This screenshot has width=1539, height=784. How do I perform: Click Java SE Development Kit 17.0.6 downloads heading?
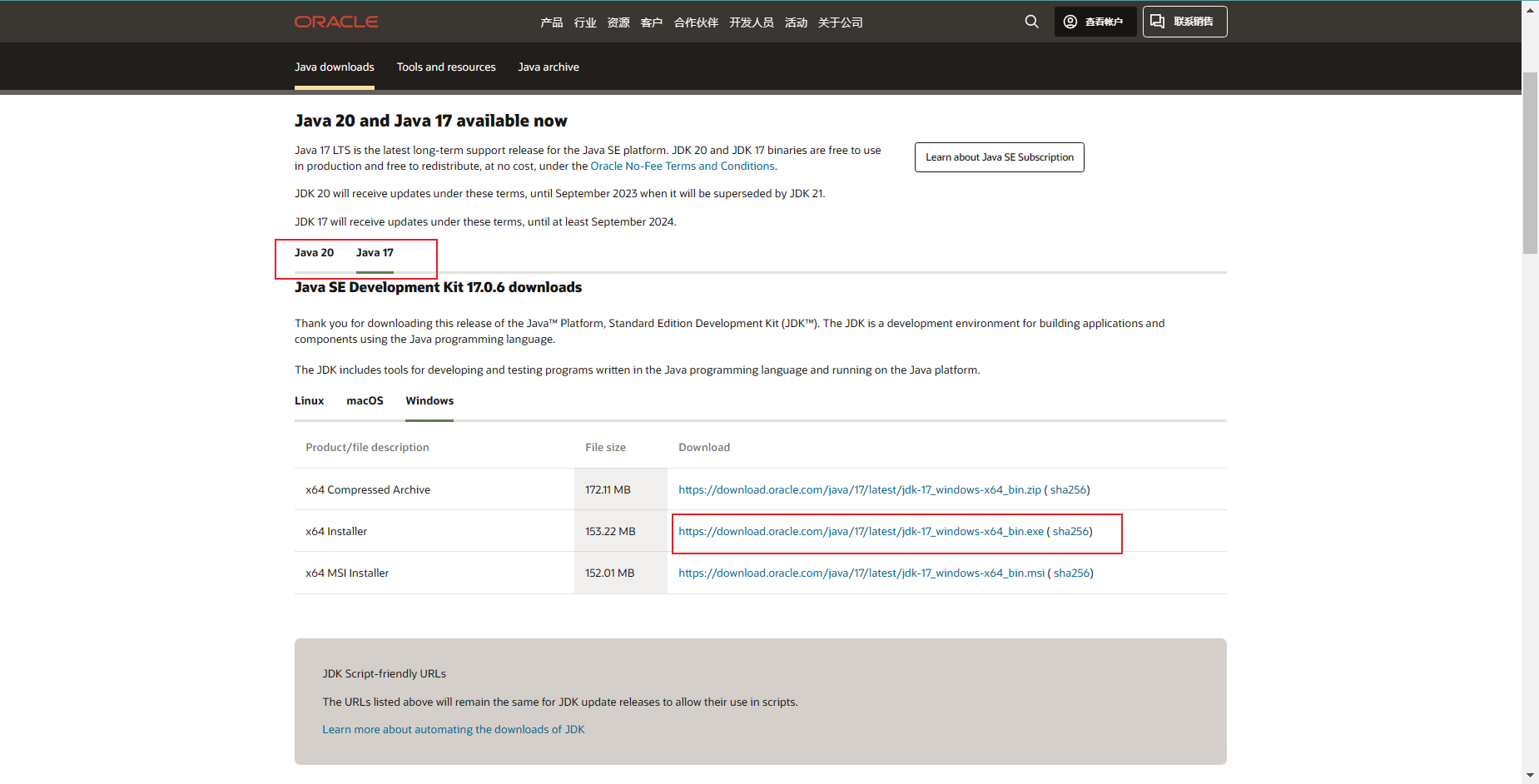438,287
